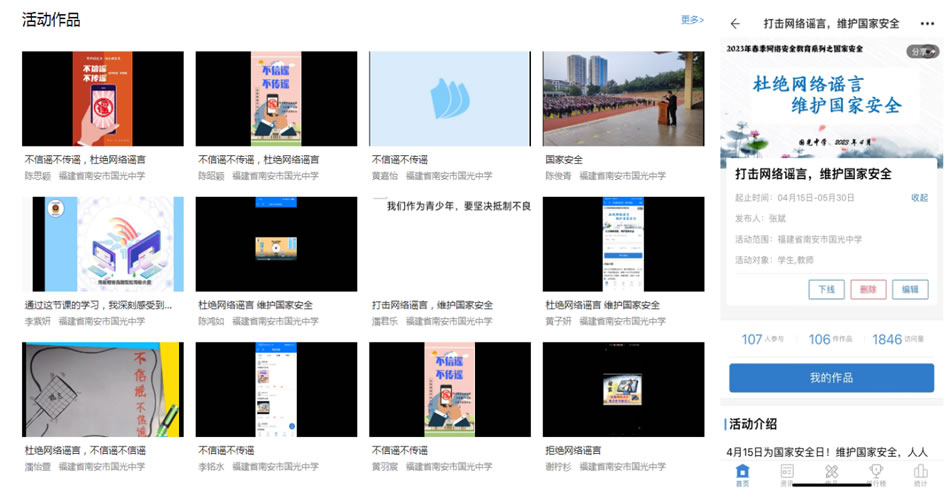Click the 活动作品 section heading
Screen dimensions: 950x493
pos(51,20)
